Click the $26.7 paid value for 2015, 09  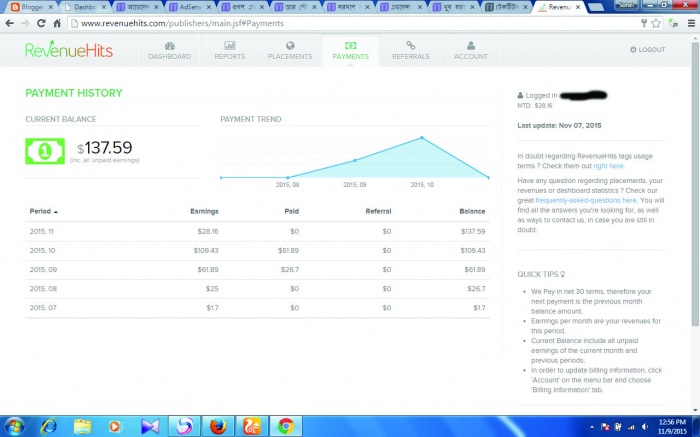pyautogui.click(x=290, y=270)
